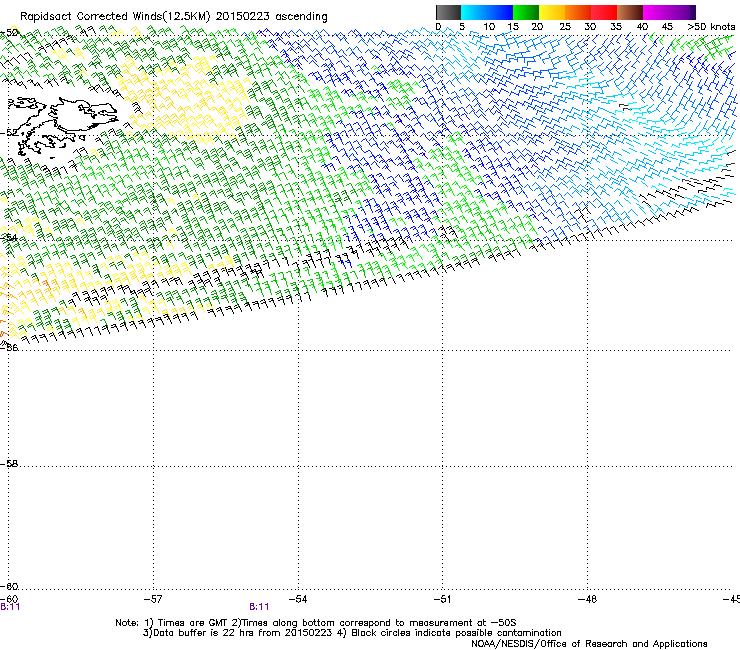
Task: Click the "-58" latitude axis label
Action: [9, 464]
